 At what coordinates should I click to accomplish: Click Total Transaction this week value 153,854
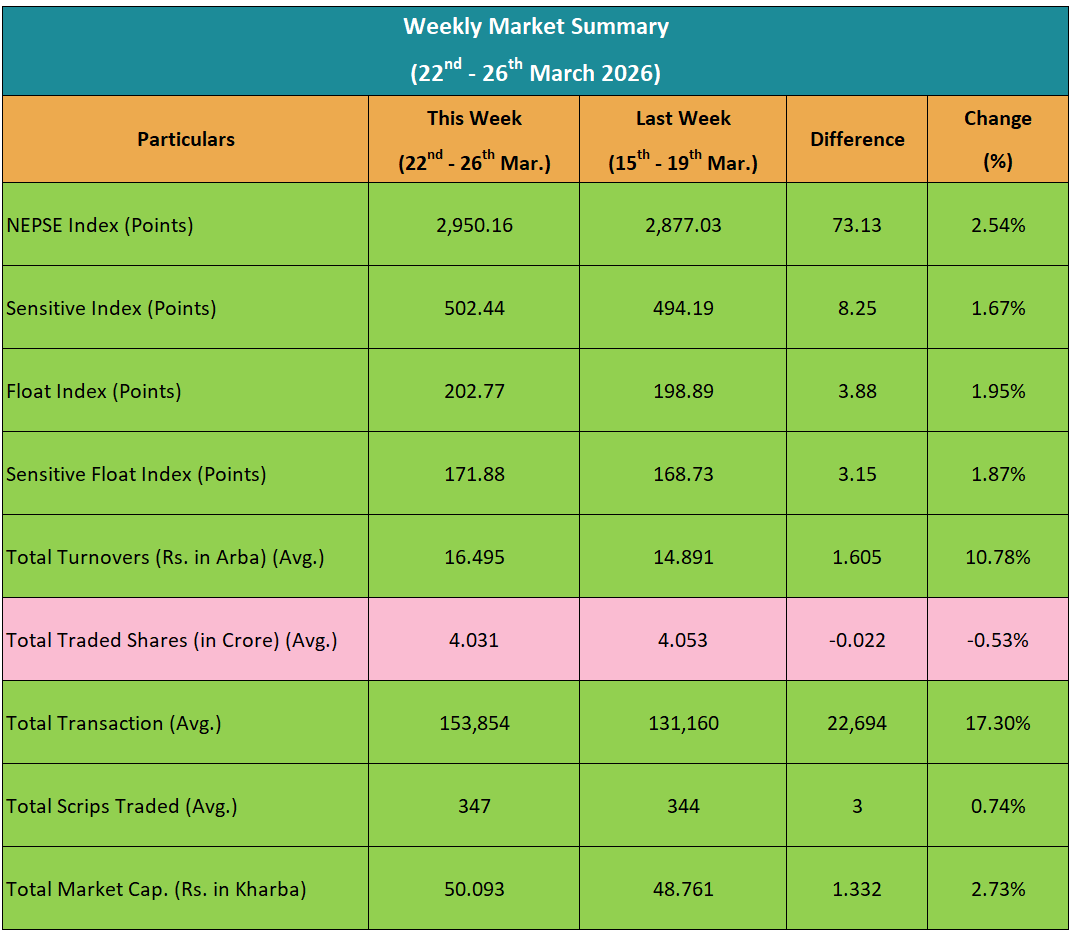(474, 723)
